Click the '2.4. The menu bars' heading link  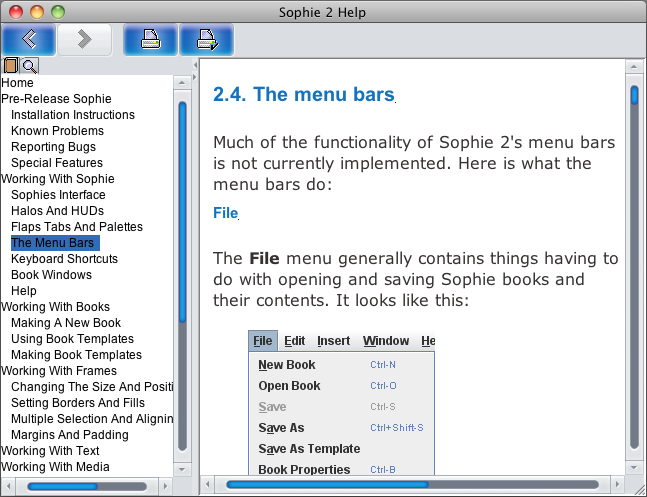(x=304, y=94)
